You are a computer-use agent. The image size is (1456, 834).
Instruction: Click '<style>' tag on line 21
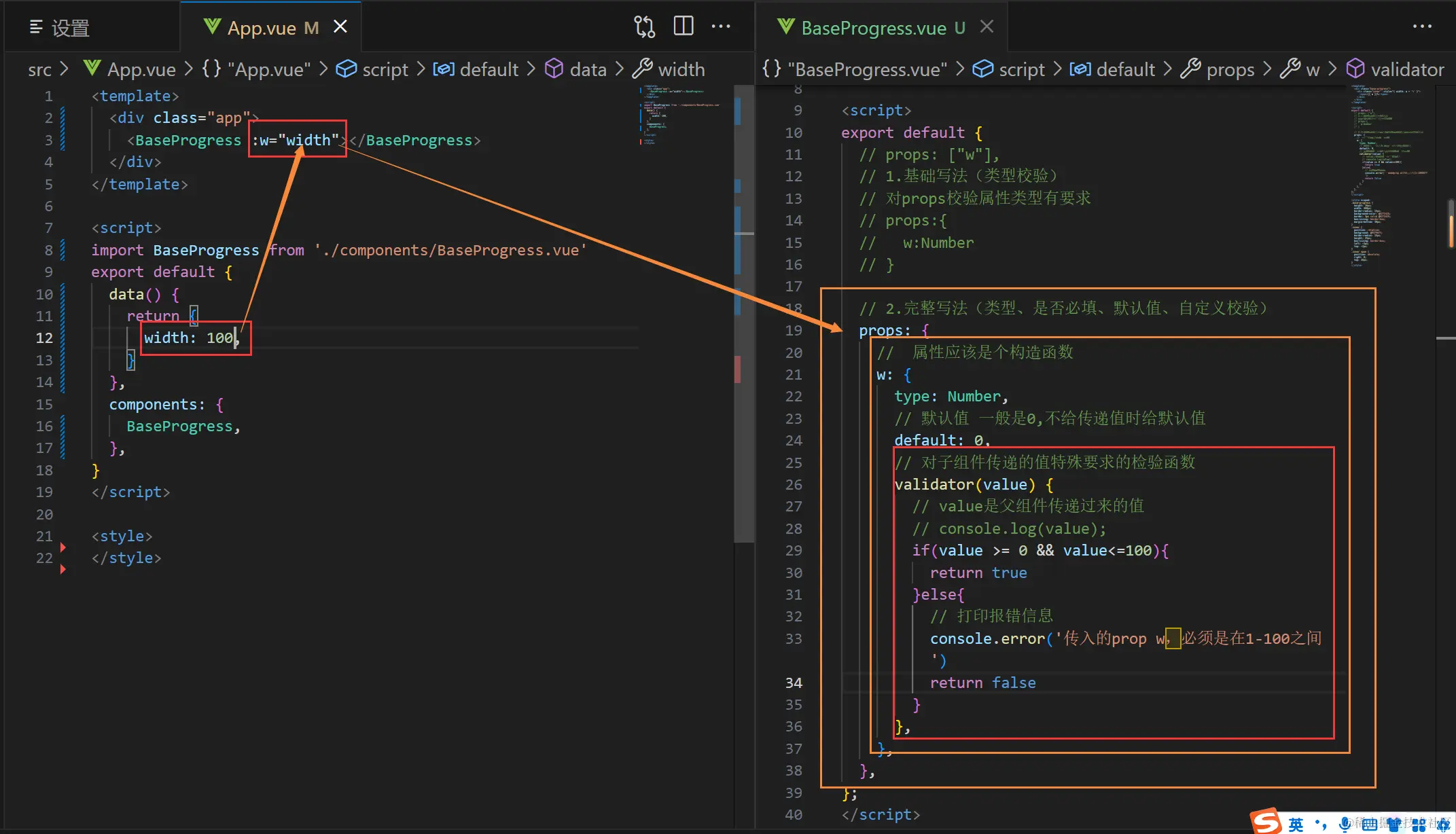point(122,536)
